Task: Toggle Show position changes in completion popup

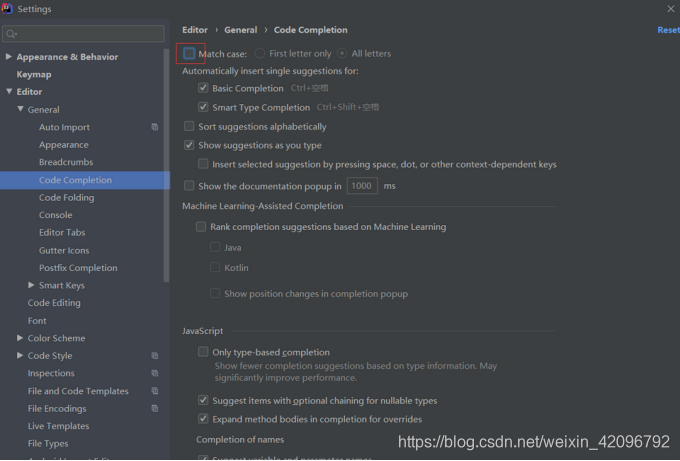Action: coord(215,294)
